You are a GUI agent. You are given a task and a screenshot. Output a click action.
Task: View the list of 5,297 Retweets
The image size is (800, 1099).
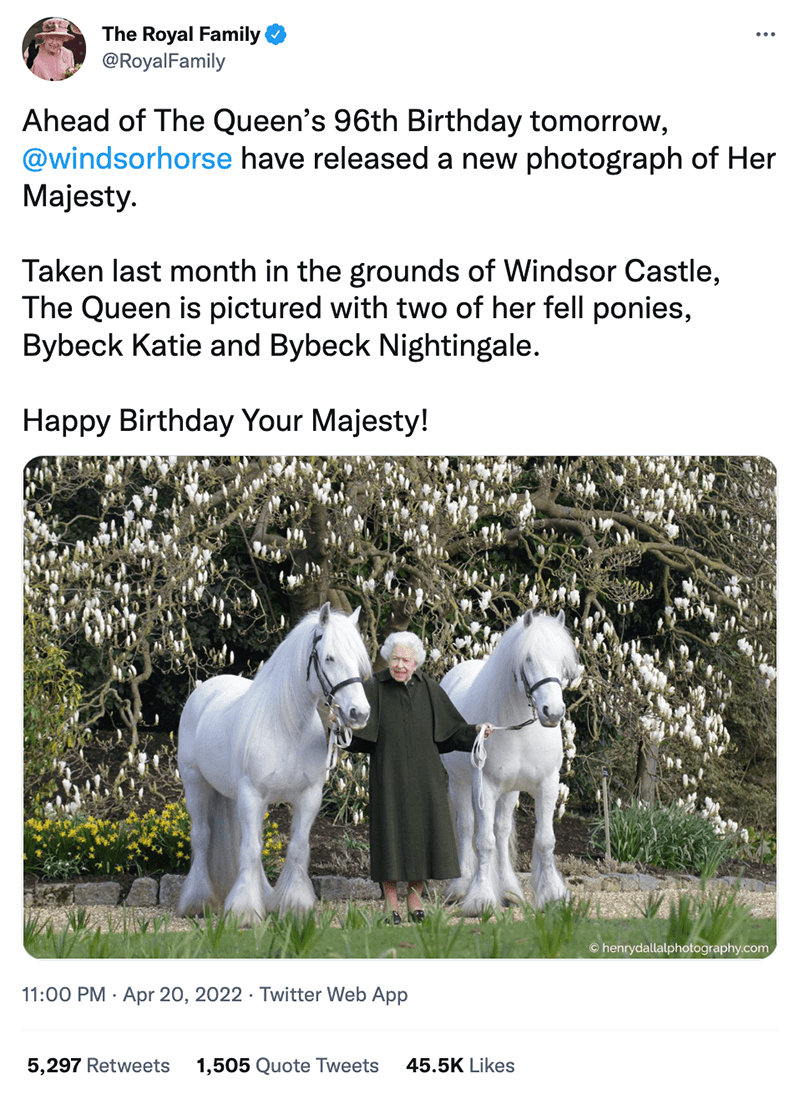tap(98, 1065)
